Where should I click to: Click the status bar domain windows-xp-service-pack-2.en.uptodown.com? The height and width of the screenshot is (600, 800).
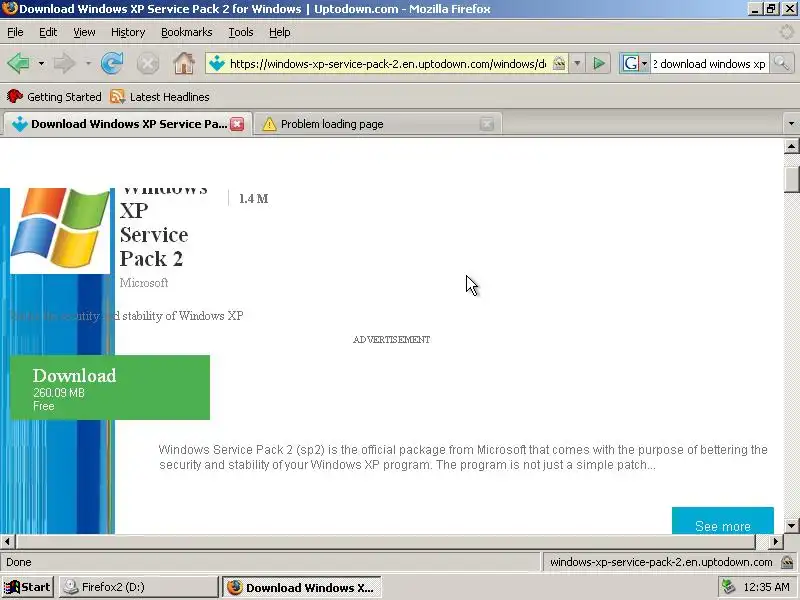(x=661, y=562)
